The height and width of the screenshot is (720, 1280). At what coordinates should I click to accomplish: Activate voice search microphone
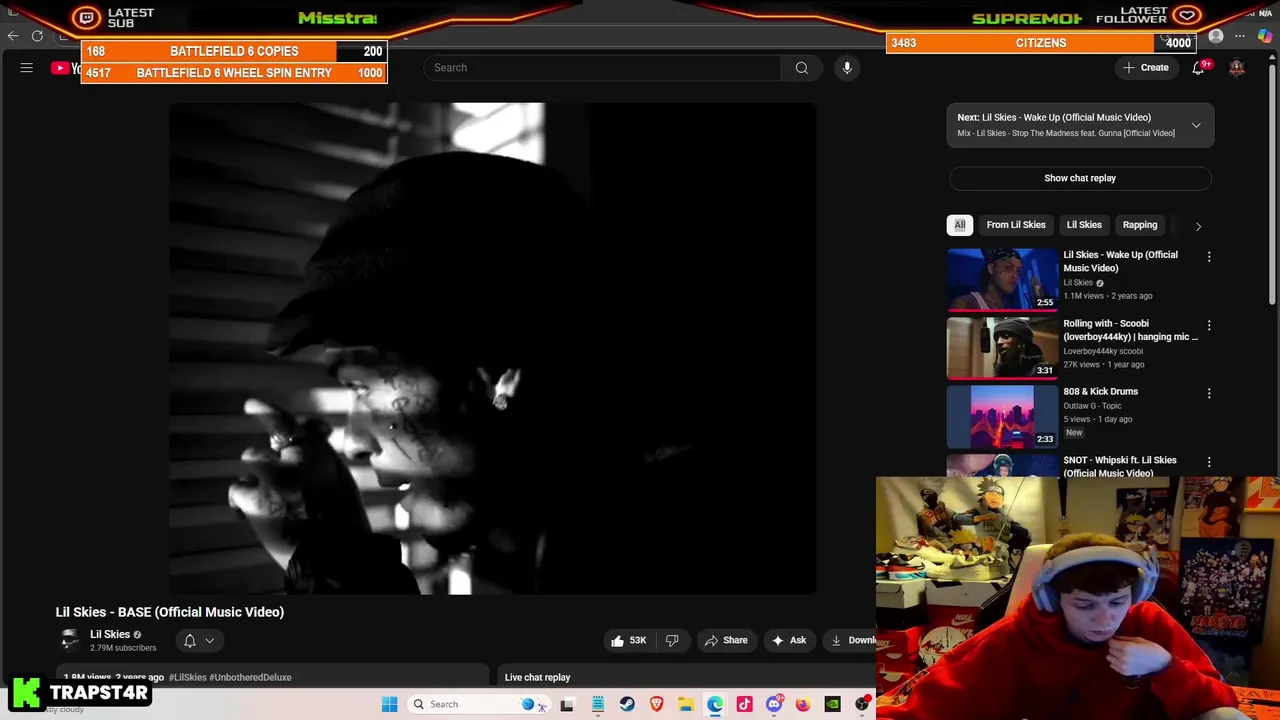[847, 68]
